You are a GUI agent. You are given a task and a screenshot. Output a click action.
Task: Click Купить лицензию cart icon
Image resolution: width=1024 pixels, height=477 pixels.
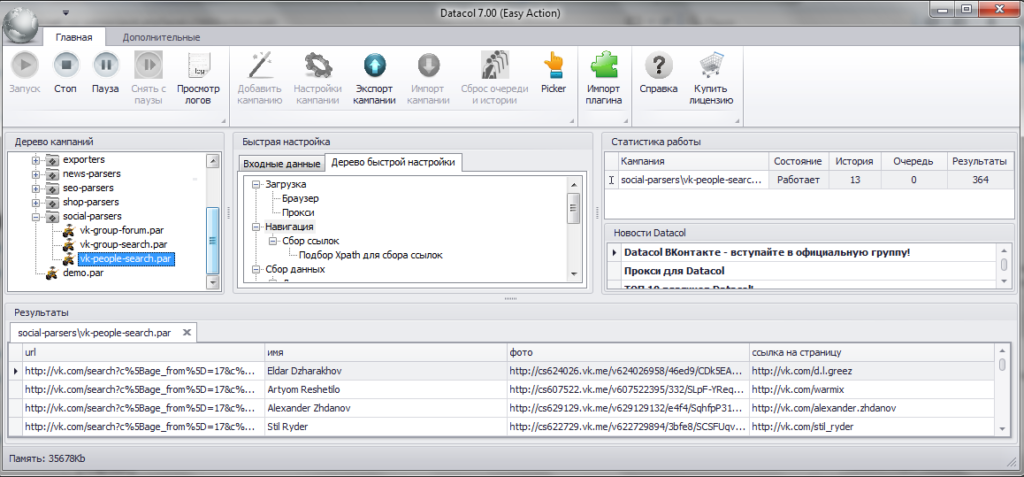pyautogui.click(x=712, y=65)
